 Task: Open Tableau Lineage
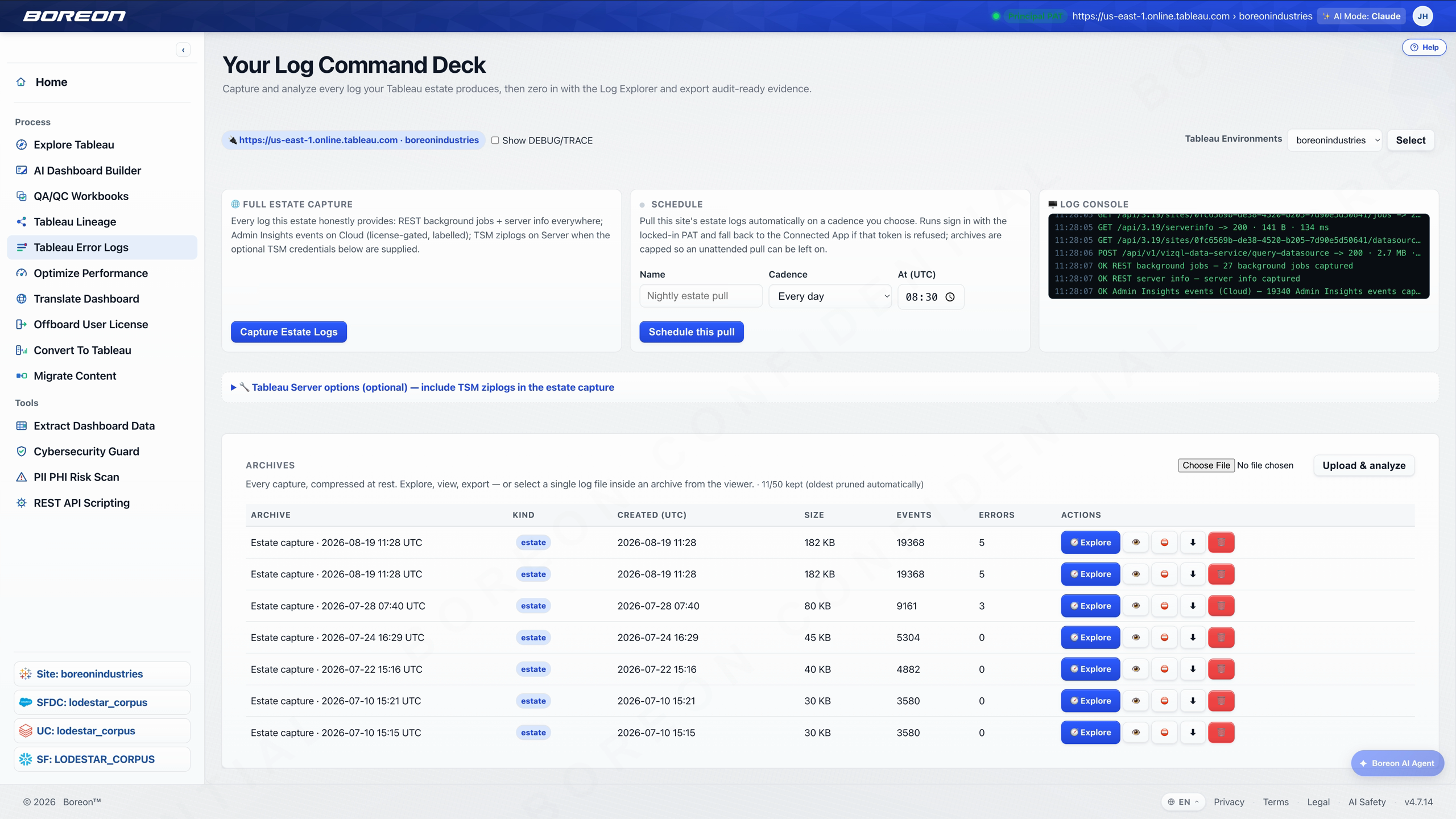pyautogui.click(x=102, y=222)
